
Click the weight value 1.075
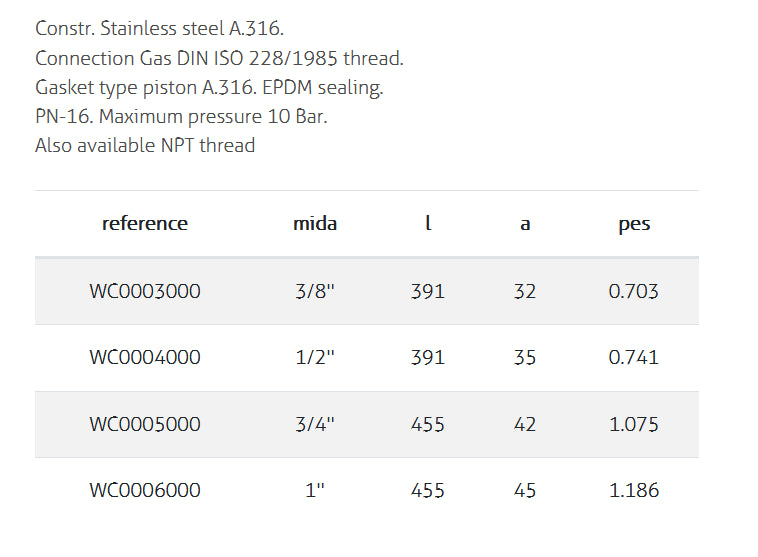tap(634, 424)
